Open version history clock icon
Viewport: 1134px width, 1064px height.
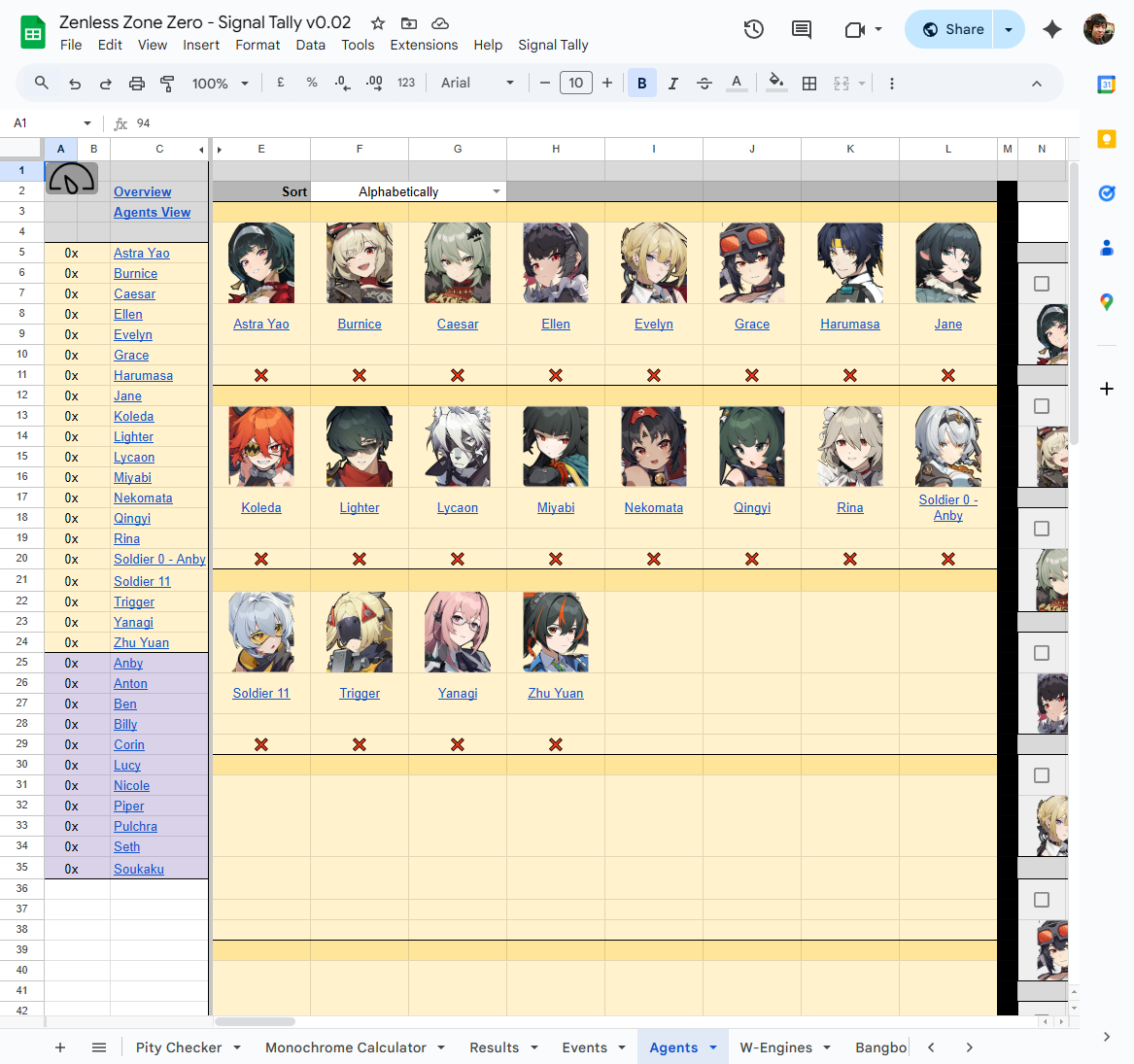(x=753, y=29)
